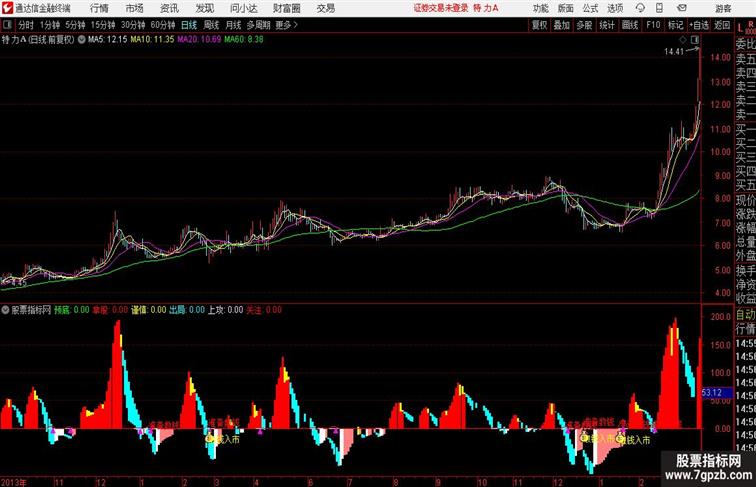
Task: Click the +自选 add to watchlist button
Action: coord(699,25)
